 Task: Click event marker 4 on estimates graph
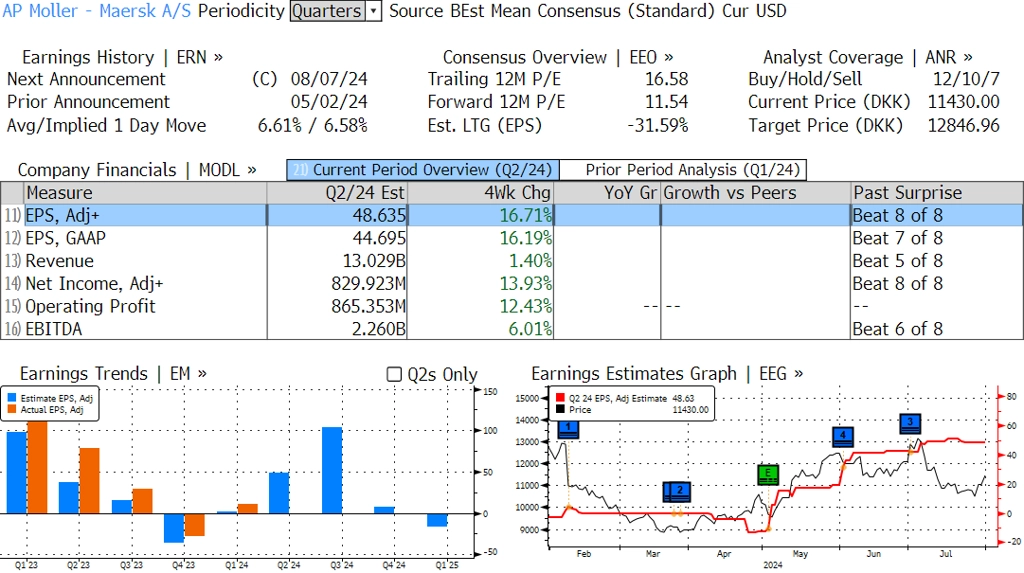842,436
